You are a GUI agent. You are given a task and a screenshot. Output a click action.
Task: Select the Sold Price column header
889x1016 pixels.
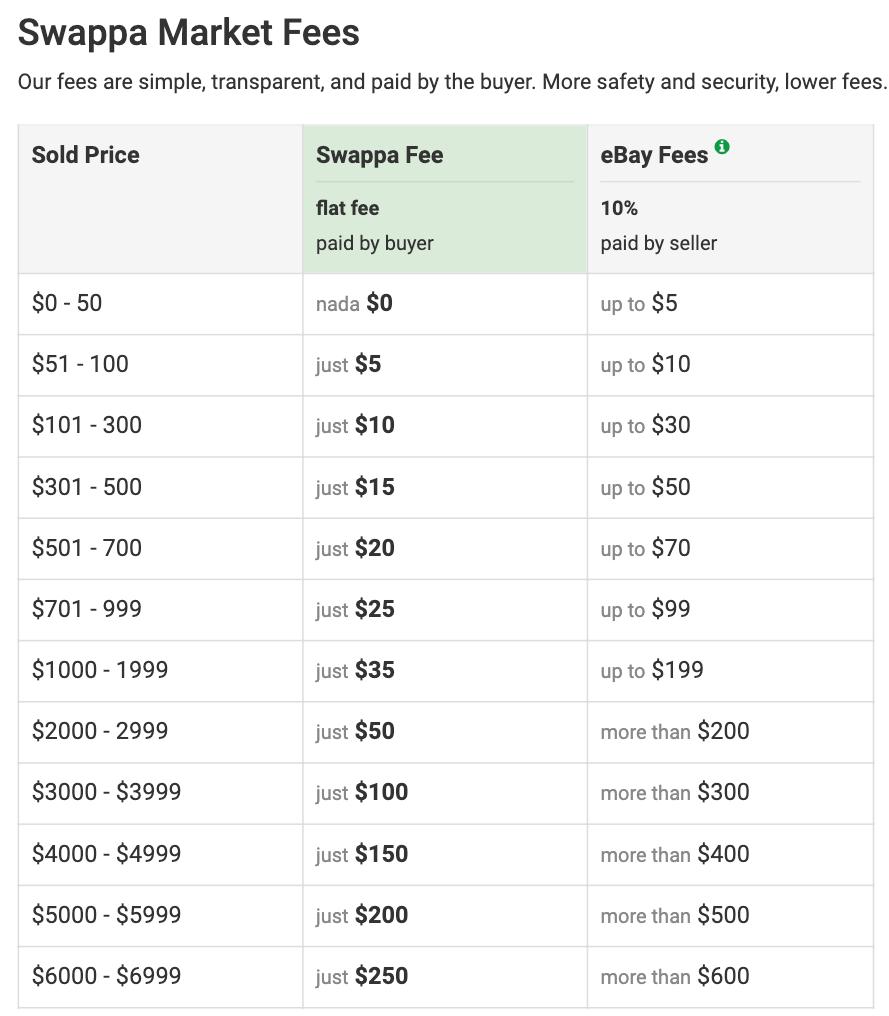tap(86, 155)
